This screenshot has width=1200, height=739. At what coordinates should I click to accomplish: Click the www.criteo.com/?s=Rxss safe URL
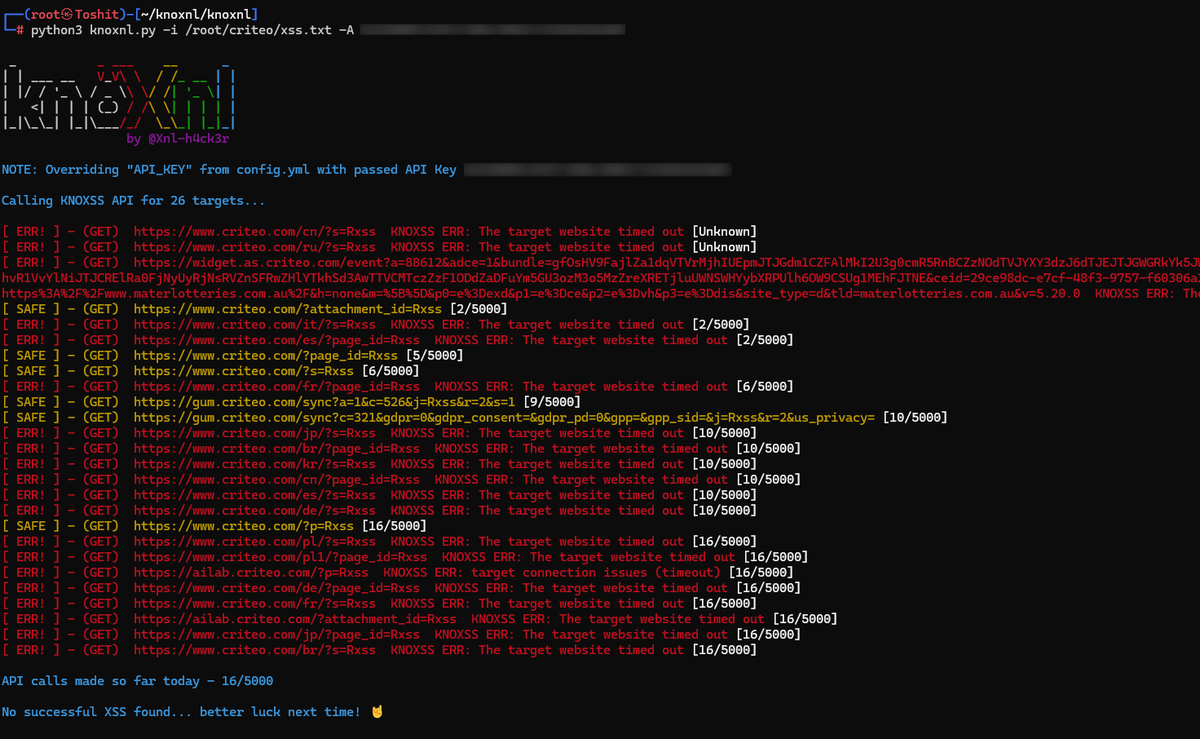click(x=244, y=371)
